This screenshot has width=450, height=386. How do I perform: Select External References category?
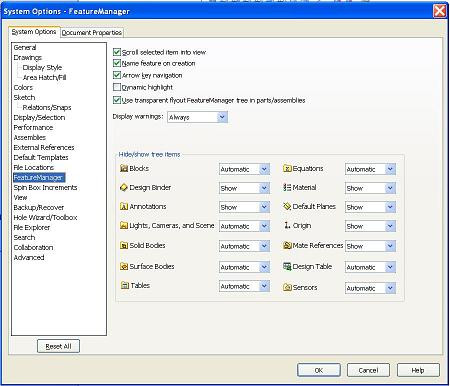click(x=44, y=147)
